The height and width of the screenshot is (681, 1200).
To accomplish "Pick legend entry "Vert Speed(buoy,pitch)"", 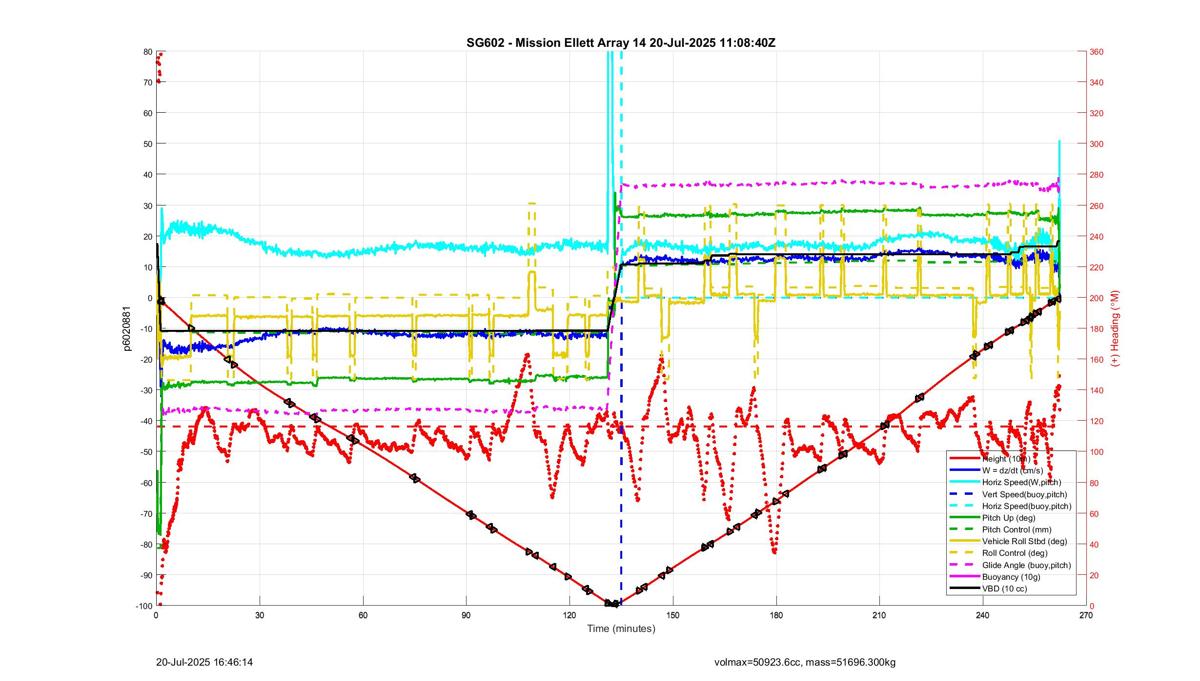I will pos(1026,494).
